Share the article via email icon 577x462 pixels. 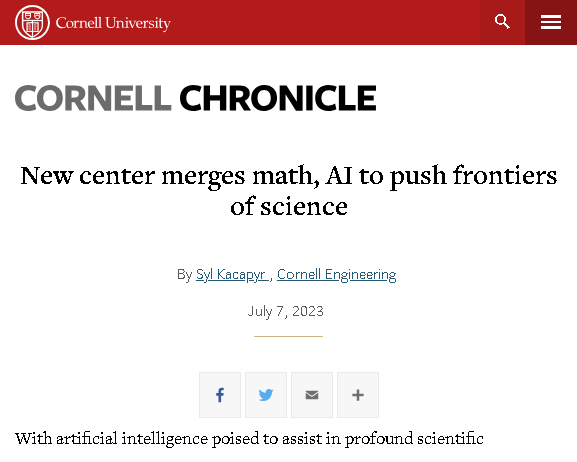(312, 395)
